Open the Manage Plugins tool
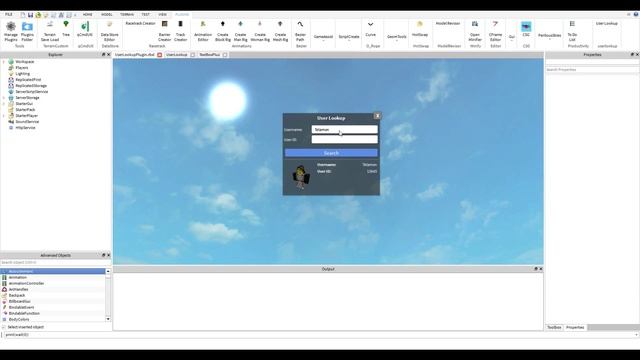 [x=11, y=31]
